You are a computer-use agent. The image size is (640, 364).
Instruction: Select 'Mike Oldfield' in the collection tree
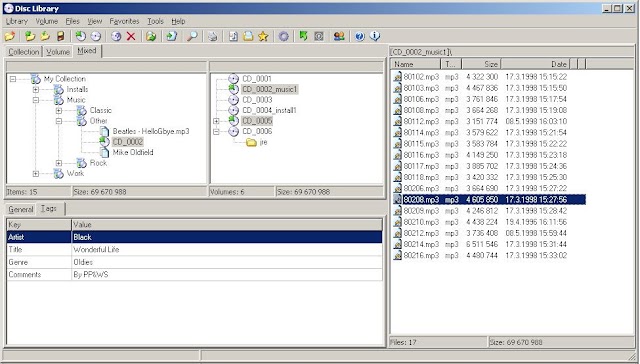pos(133,153)
